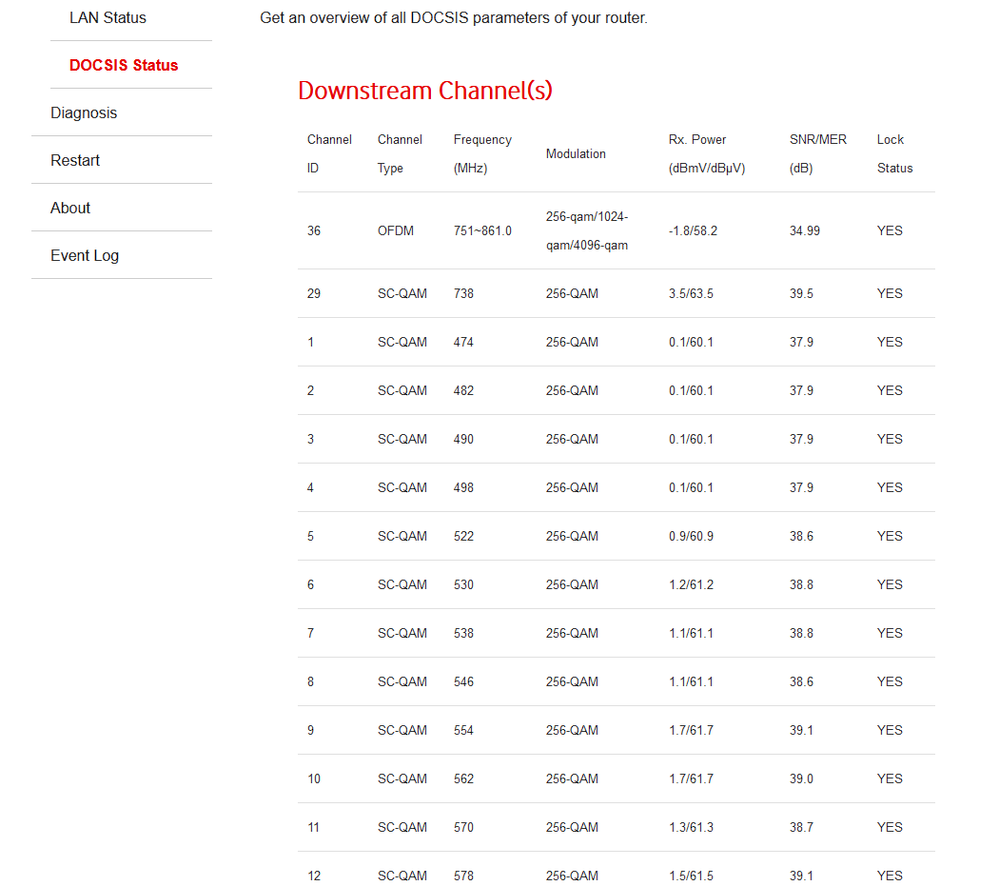The height and width of the screenshot is (890, 999).
Task: Click YES lock status for channel 36
Action: [889, 231]
